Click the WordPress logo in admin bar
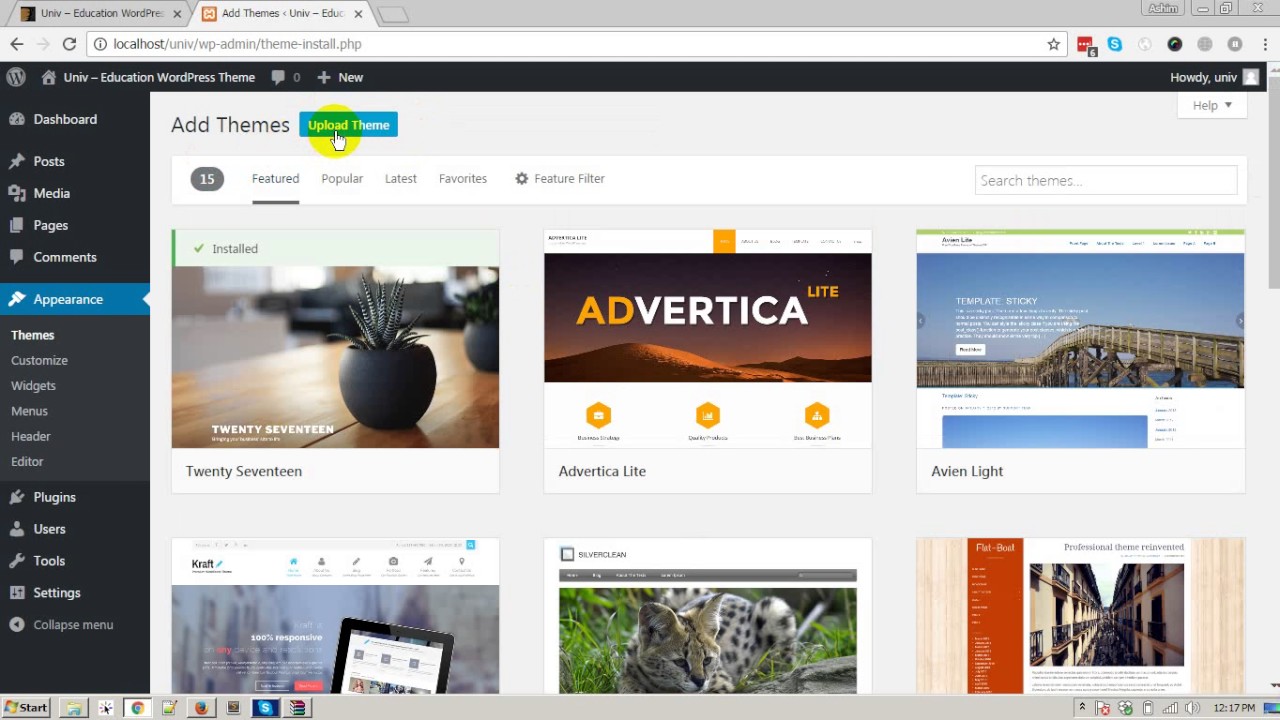The height and width of the screenshot is (720, 1280). (x=16, y=77)
